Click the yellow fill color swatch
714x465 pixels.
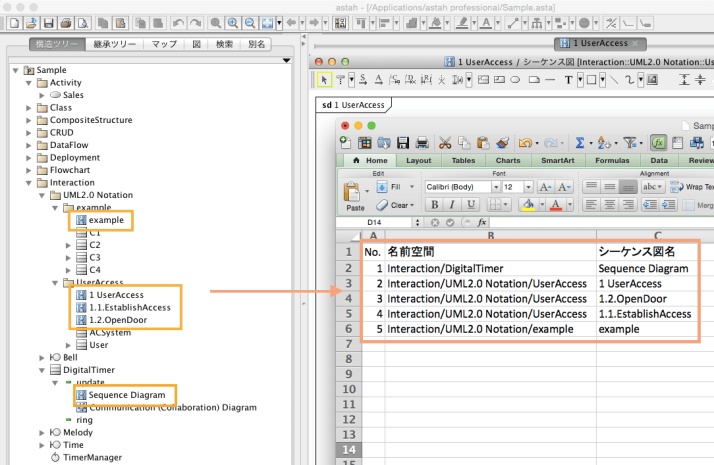pos(527,205)
